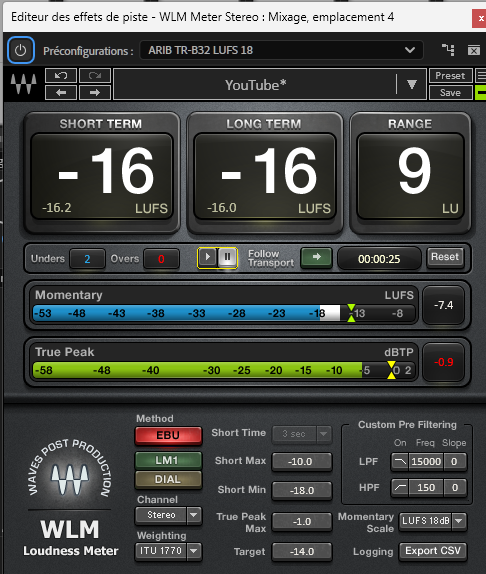Click the Save button
Image resolution: width=486 pixels, height=574 pixels.
click(x=450, y=93)
